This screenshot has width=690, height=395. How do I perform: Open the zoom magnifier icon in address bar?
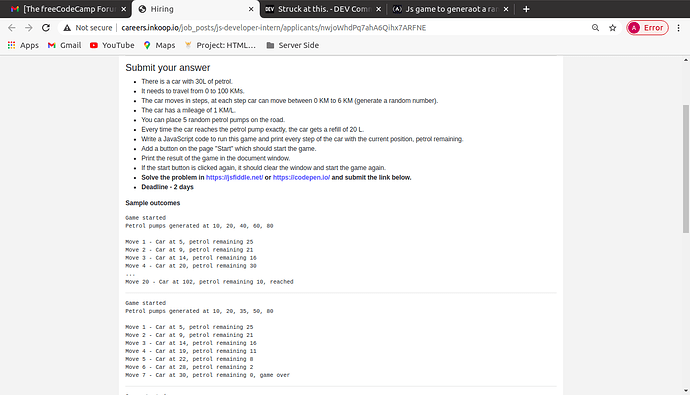pos(595,28)
